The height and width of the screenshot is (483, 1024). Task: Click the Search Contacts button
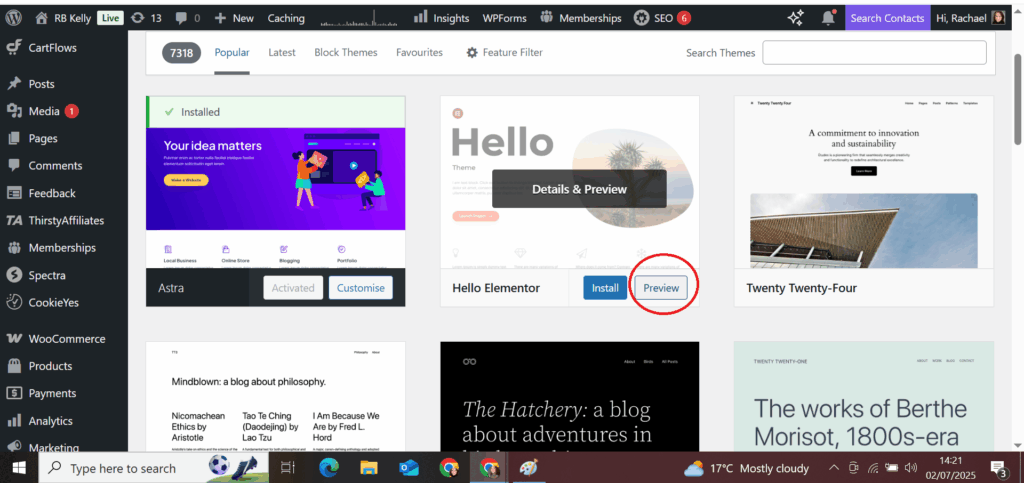(x=888, y=18)
